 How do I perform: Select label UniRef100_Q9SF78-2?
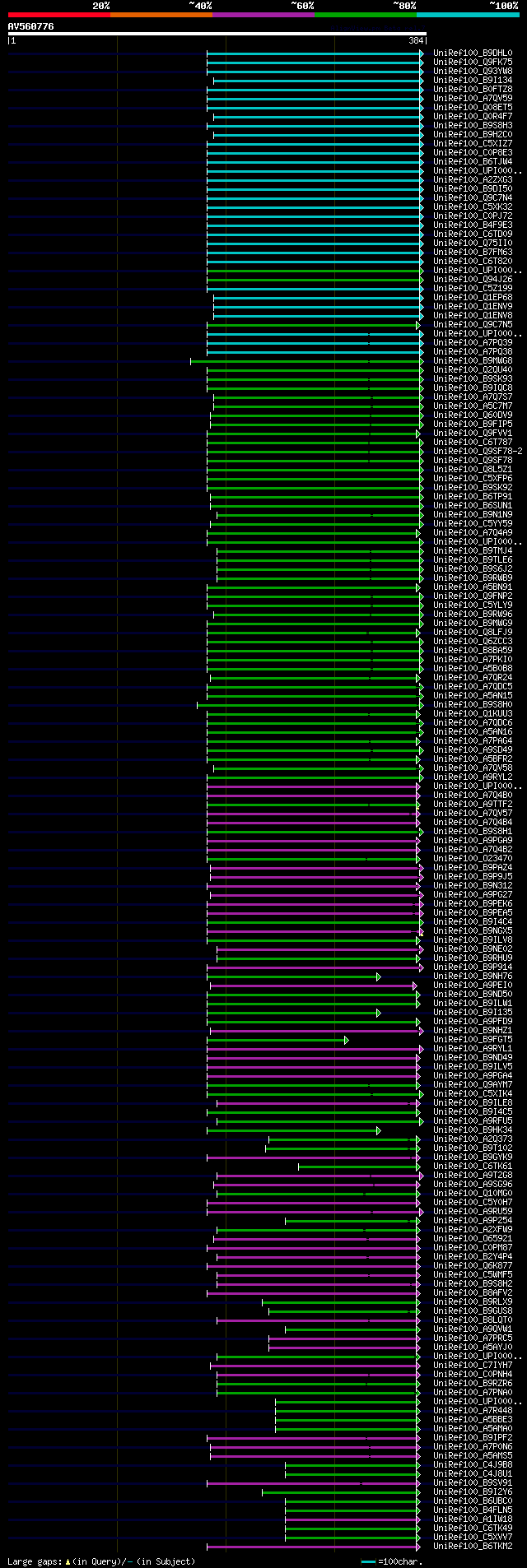(x=478, y=452)
